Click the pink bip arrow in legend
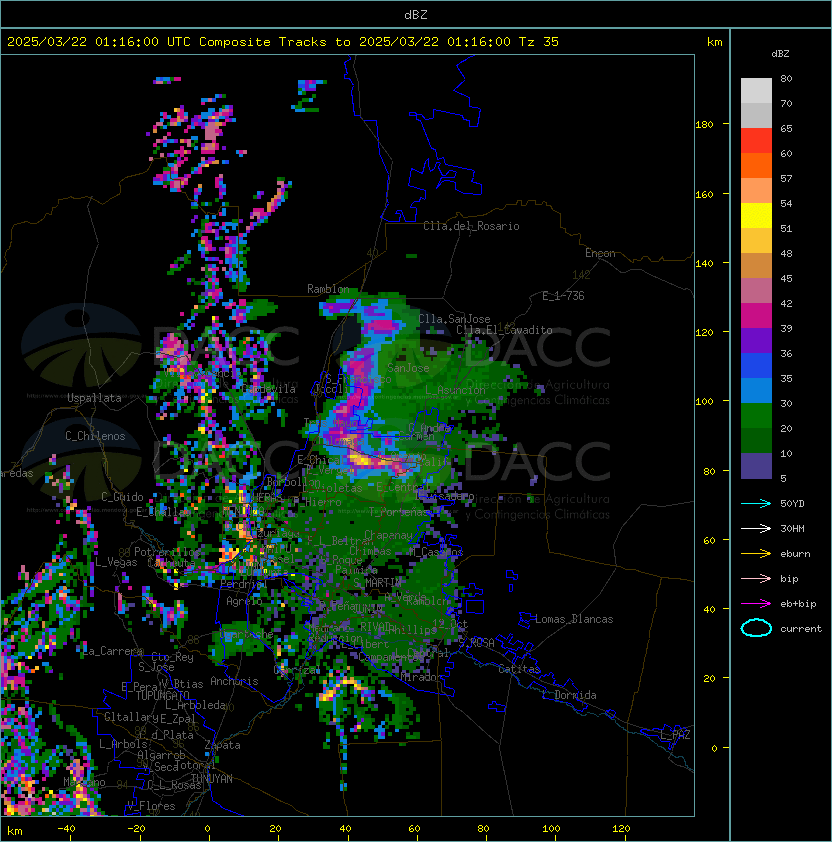Image resolution: width=832 pixels, height=842 pixels. [756, 579]
